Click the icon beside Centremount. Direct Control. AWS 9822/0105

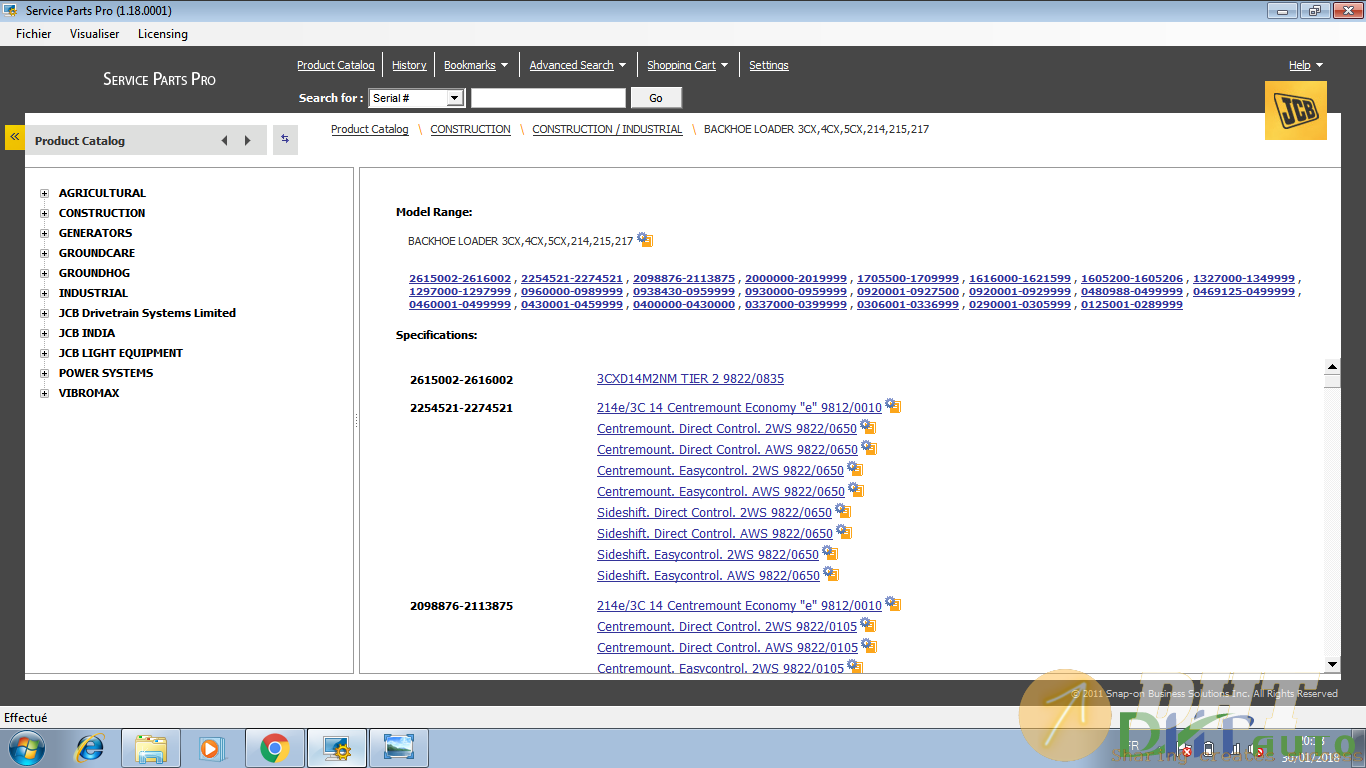pyautogui.click(x=869, y=646)
